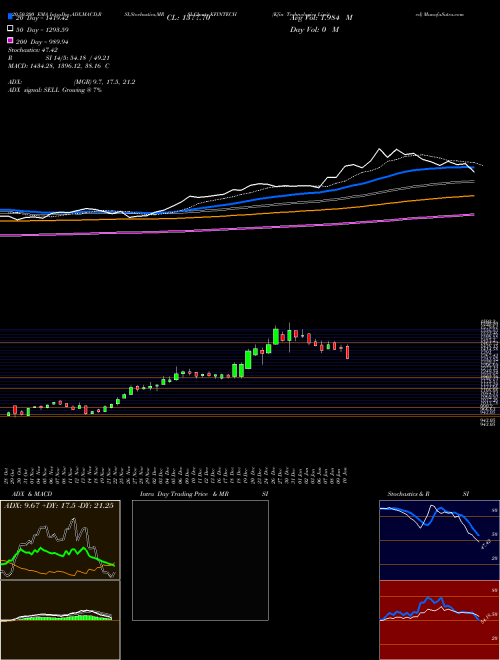Image resolution: width=500 pixels, height=660 pixels.
Task: Open the ADX indicator chart panel
Action: (60, 540)
